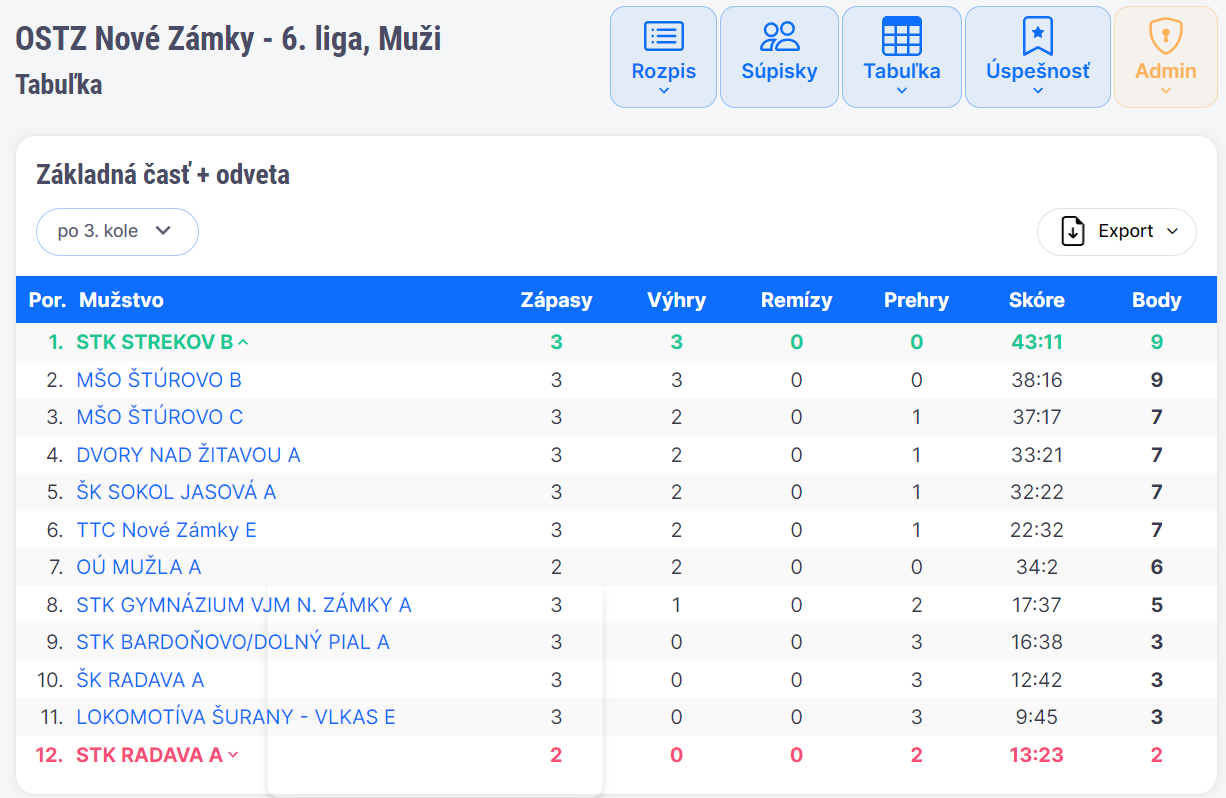Open team MŠO ŠTÚROVO B
Screen dimensions: 1226x798
pyautogui.click(x=159, y=380)
